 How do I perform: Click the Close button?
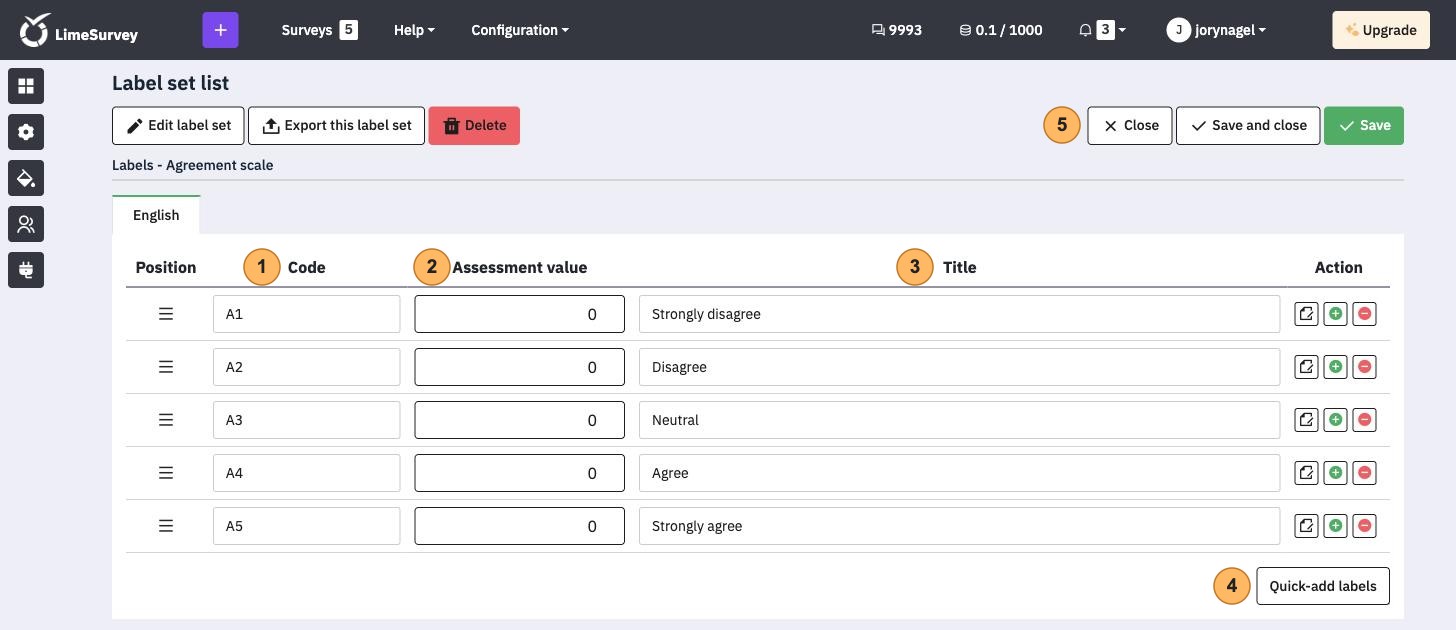(x=1130, y=125)
